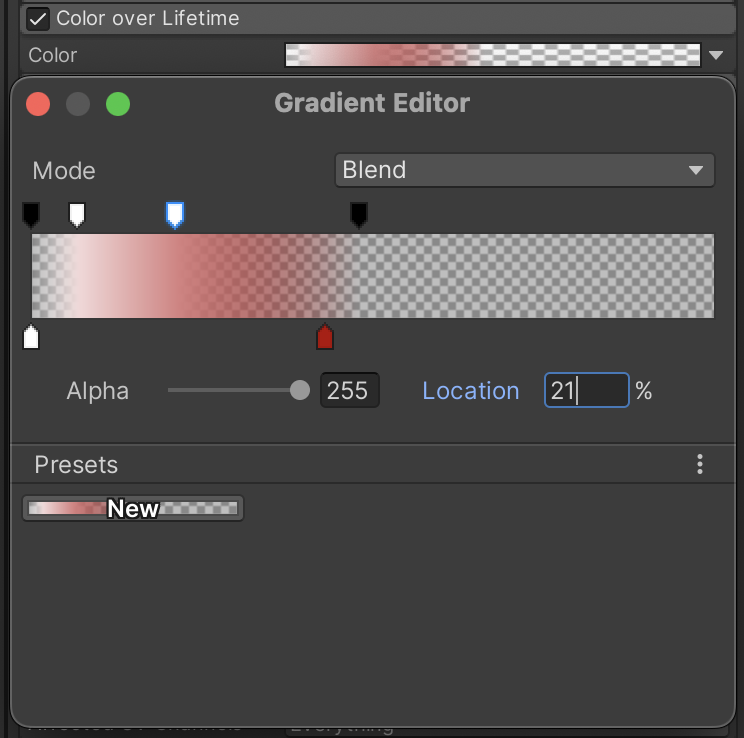This screenshot has width=744, height=738.
Task: Click the green zoom window button
Action: coord(118,104)
